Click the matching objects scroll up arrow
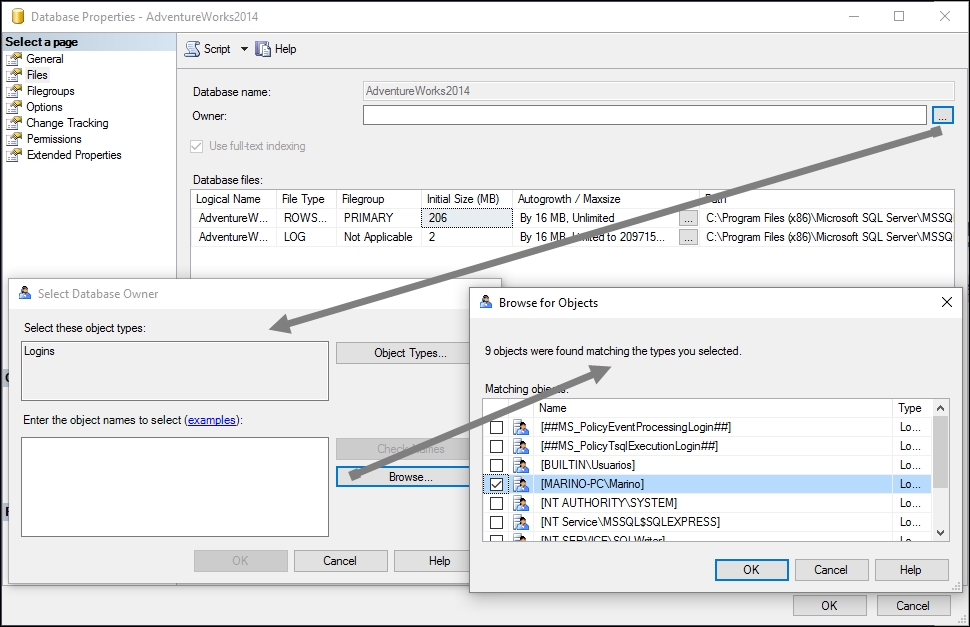The image size is (970, 627). click(x=940, y=408)
